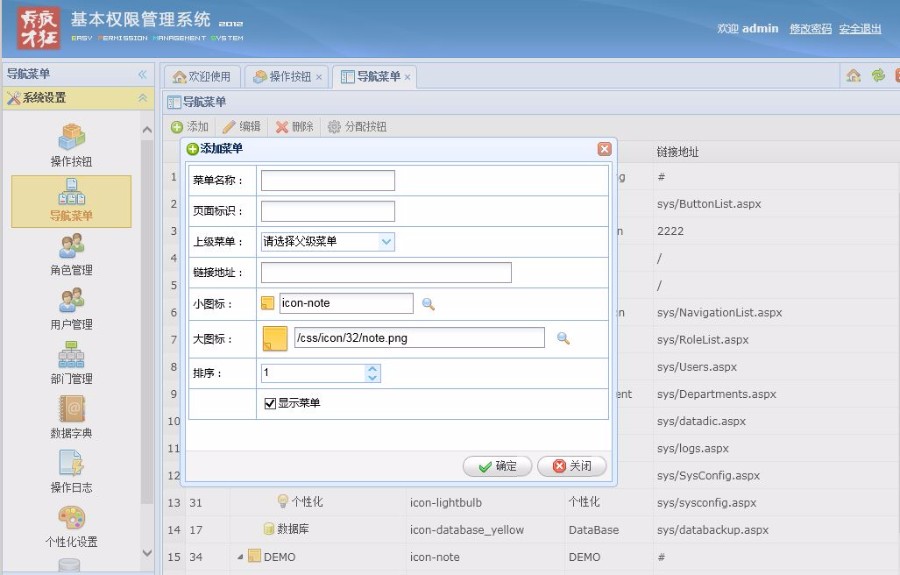Image resolution: width=900 pixels, height=575 pixels.
Task: Click the 关闭 button in dialog
Action: (572, 466)
